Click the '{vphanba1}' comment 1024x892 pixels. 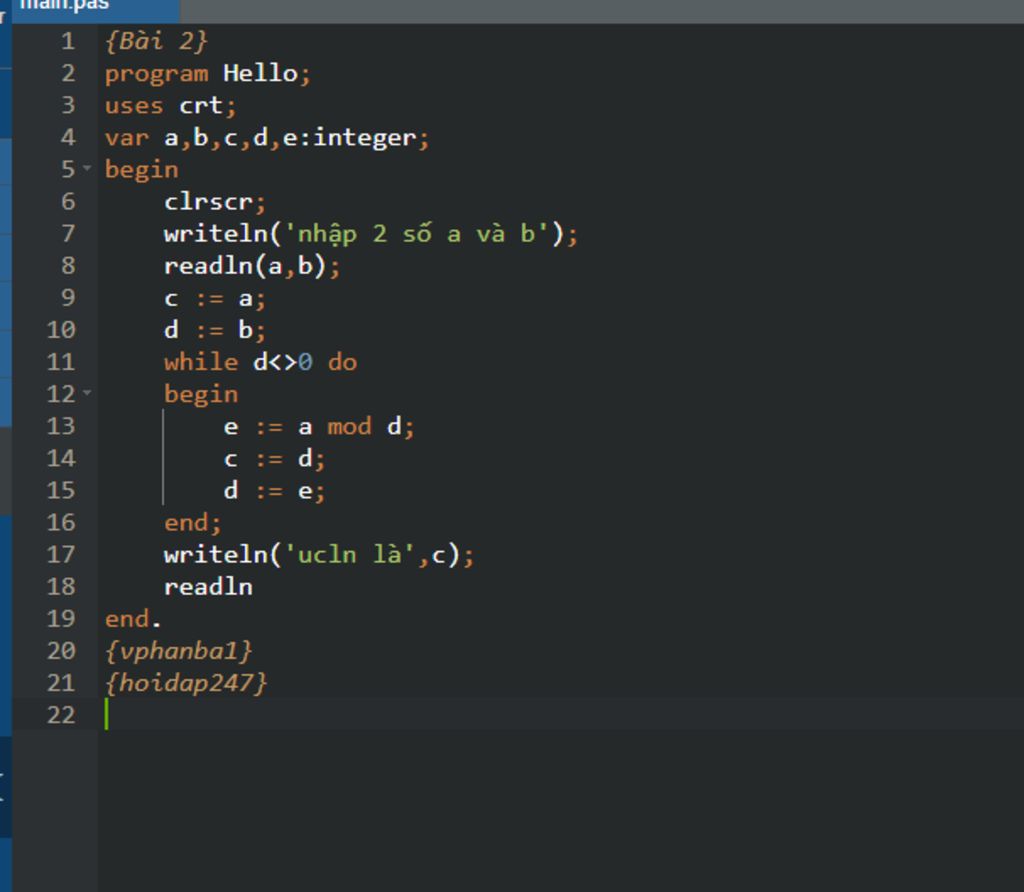[178, 651]
